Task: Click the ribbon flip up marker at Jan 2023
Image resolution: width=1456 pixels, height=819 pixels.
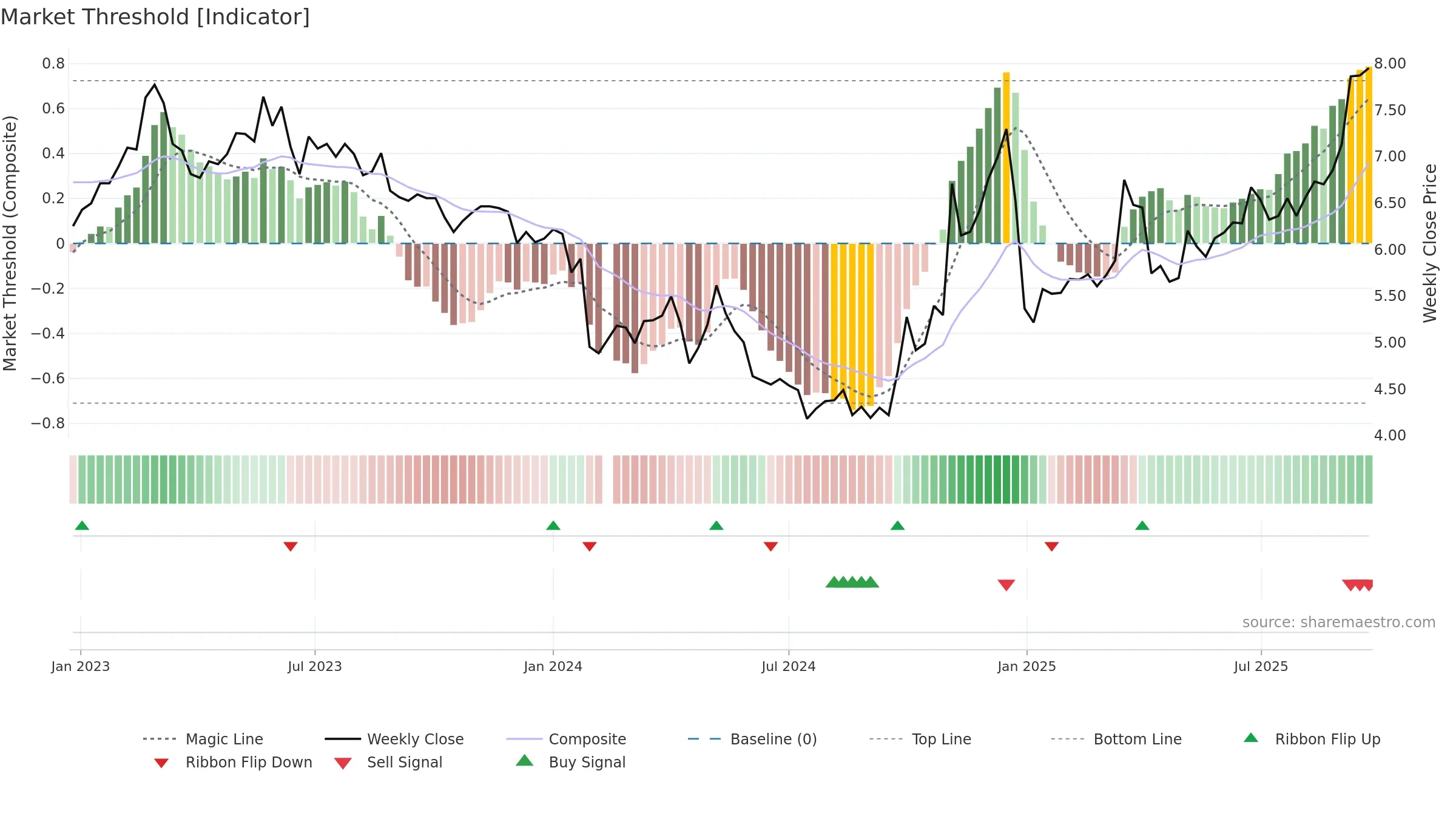Action: 82,525
